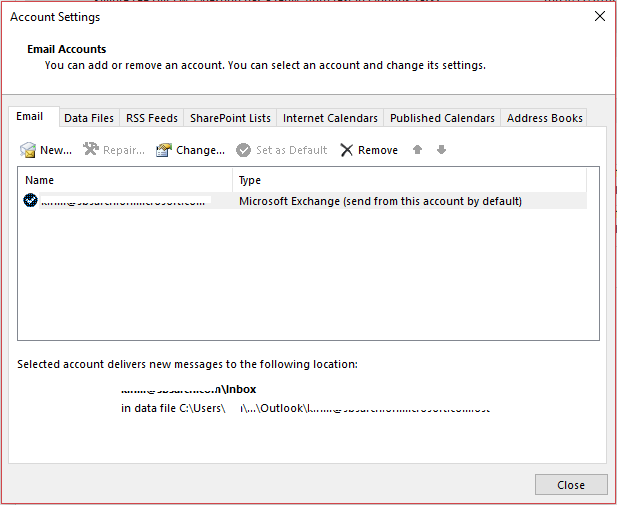Open the Data Files tab

(x=89, y=118)
